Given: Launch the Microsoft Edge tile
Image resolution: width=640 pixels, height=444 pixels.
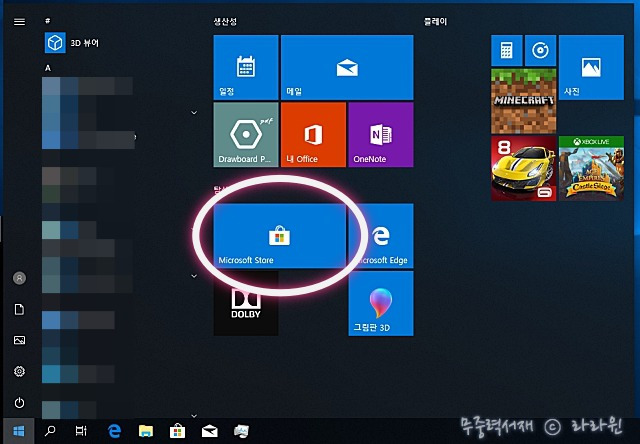Looking at the screenshot, I should tap(381, 236).
